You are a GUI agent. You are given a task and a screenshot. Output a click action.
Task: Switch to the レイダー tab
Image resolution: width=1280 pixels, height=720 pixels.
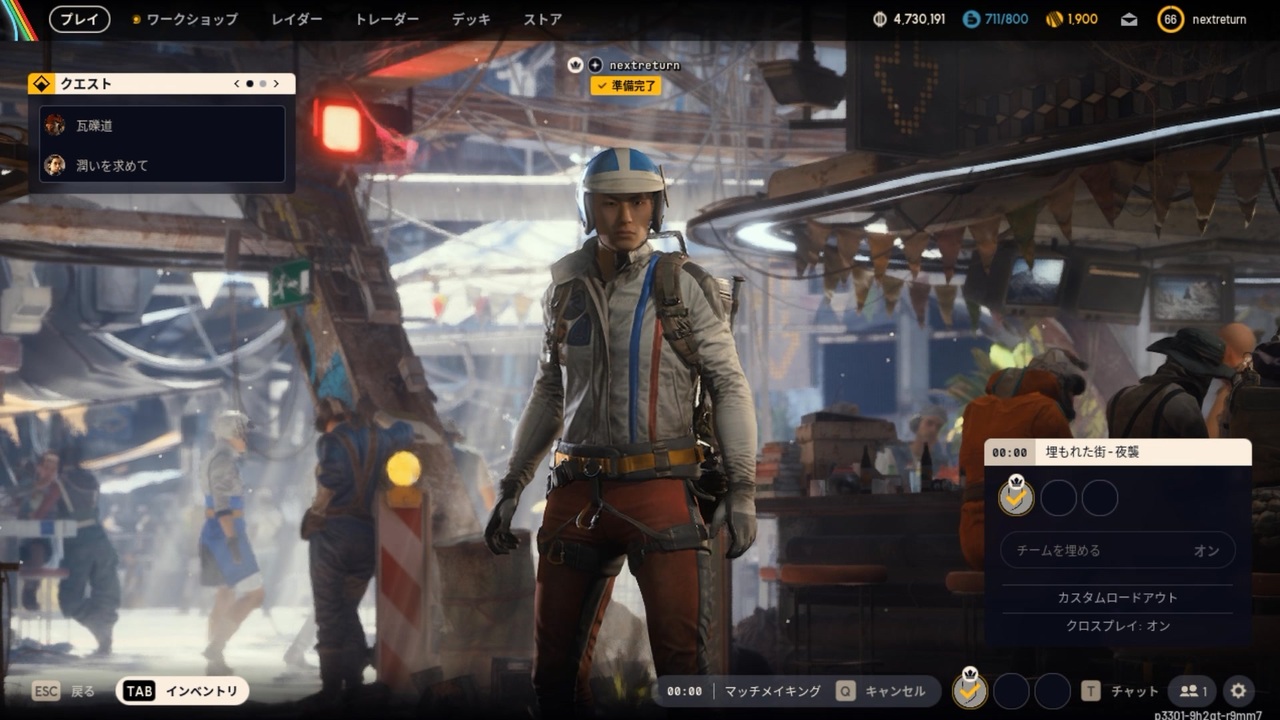pyautogui.click(x=296, y=19)
